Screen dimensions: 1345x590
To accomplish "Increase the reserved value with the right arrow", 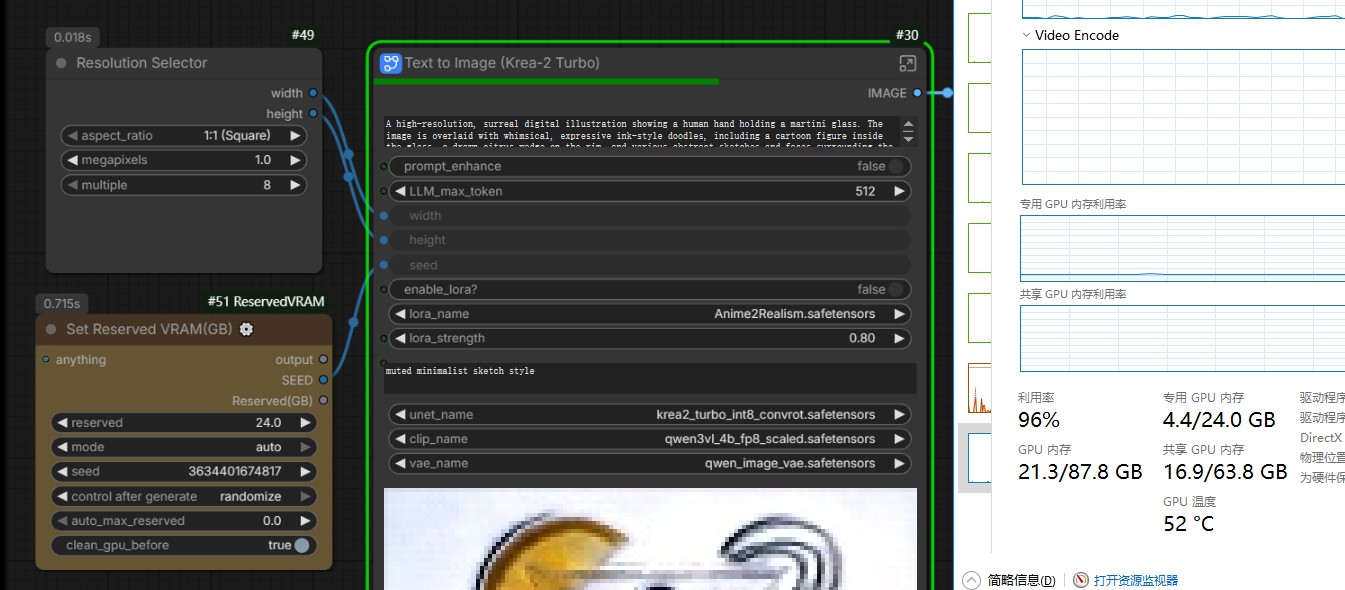I will pyautogui.click(x=305, y=423).
